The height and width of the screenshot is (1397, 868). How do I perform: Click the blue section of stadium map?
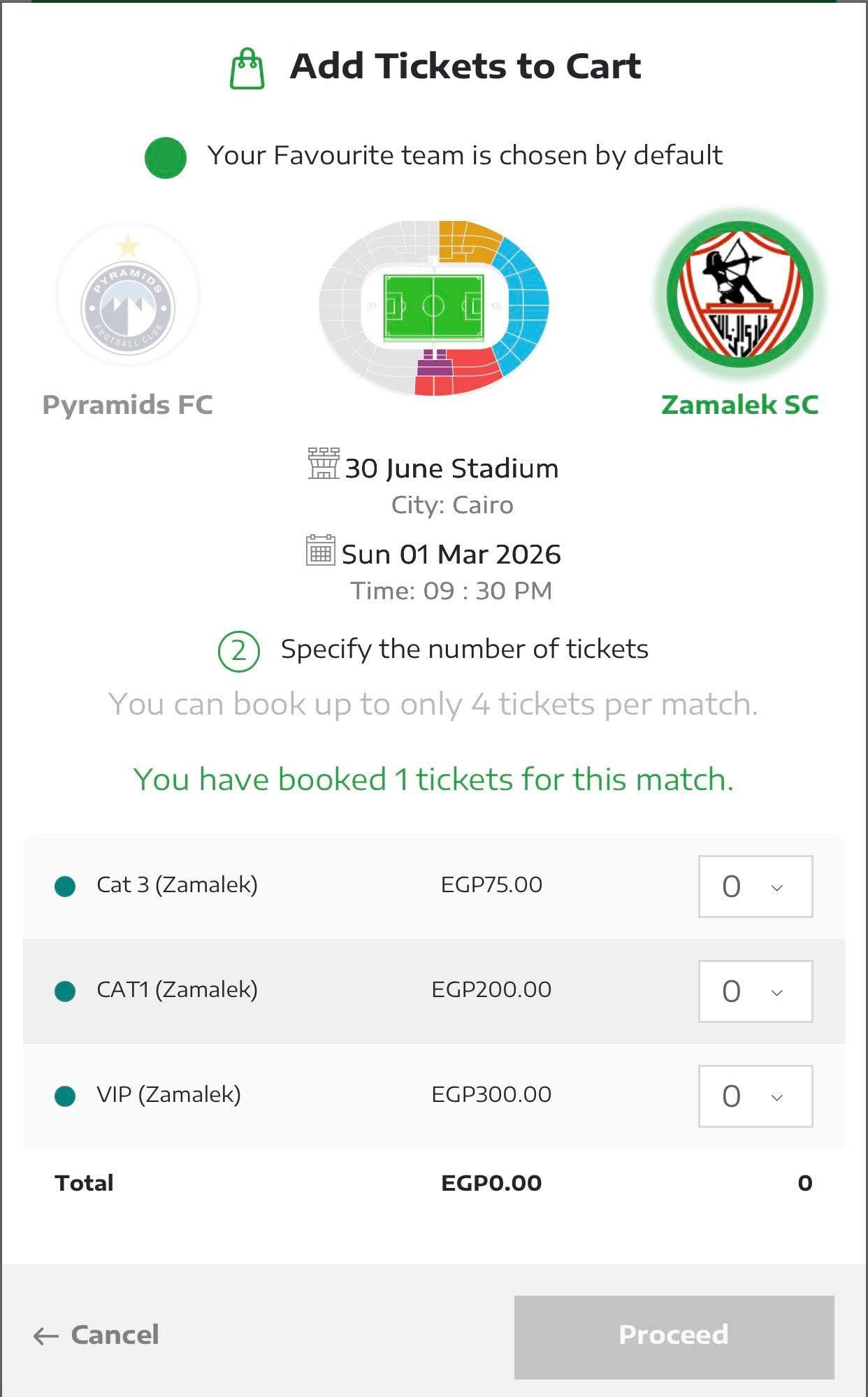tap(529, 301)
